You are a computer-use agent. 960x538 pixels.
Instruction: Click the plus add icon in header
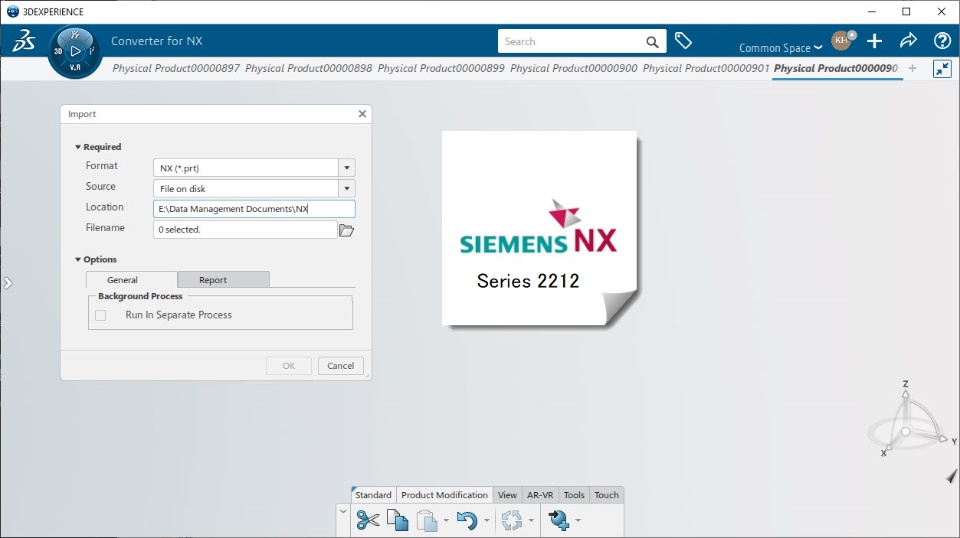[874, 41]
